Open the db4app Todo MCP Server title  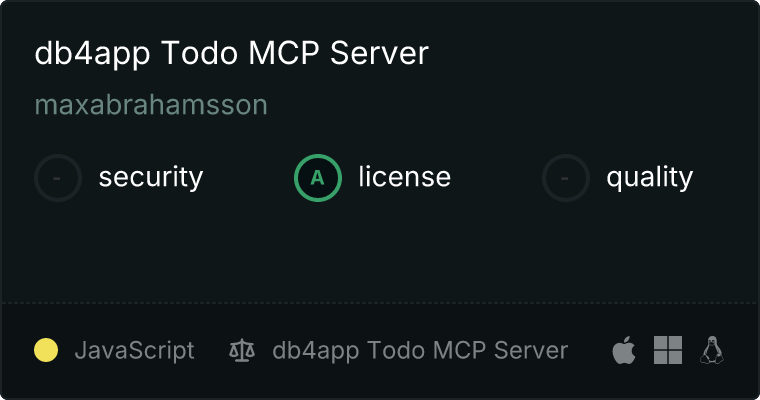pyautogui.click(x=232, y=53)
